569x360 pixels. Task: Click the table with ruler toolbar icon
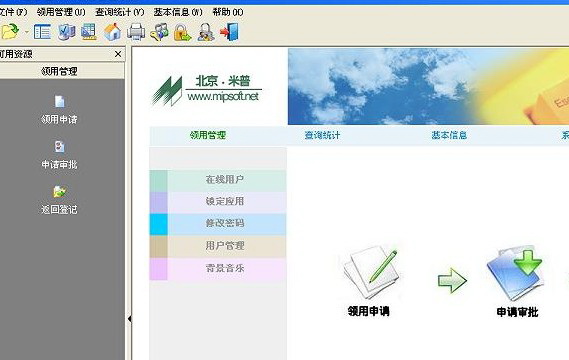[x=89, y=32]
